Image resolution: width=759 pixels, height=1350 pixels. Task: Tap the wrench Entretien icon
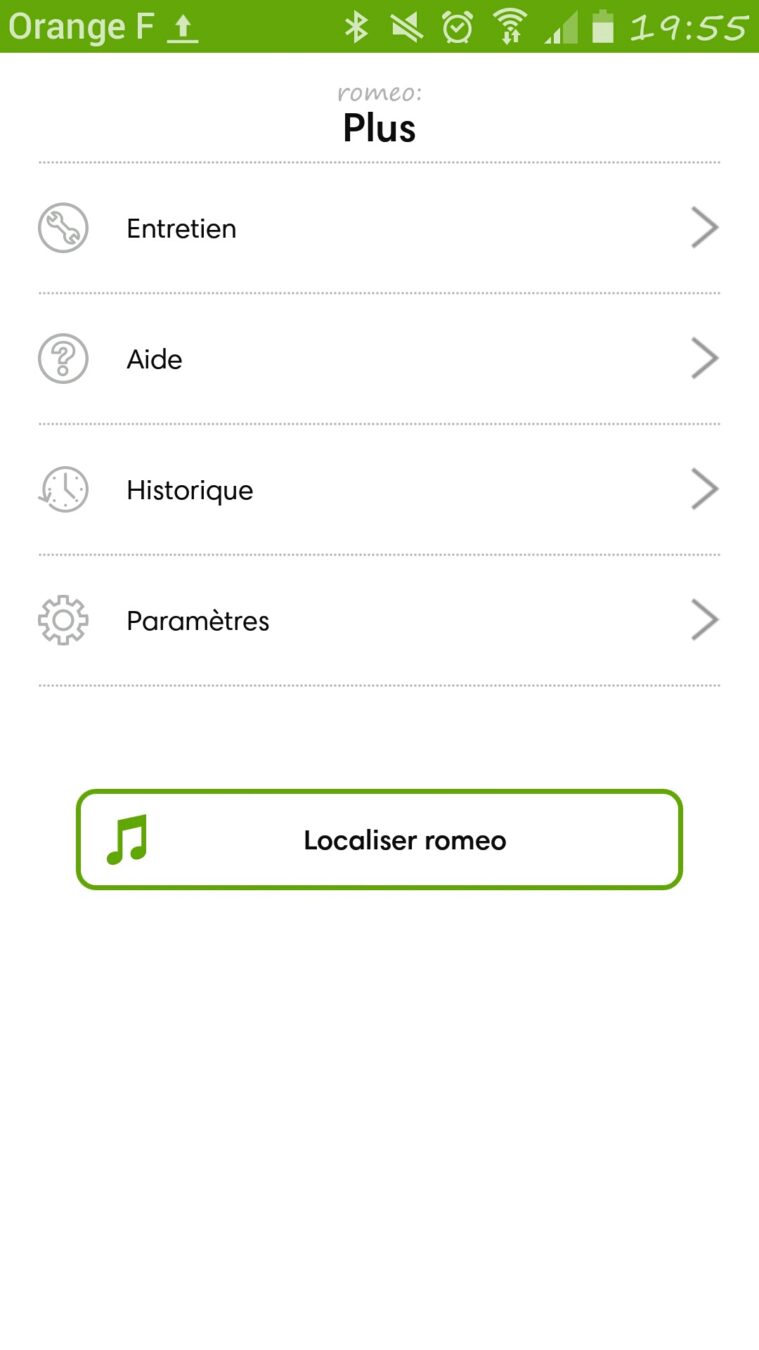click(x=63, y=228)
